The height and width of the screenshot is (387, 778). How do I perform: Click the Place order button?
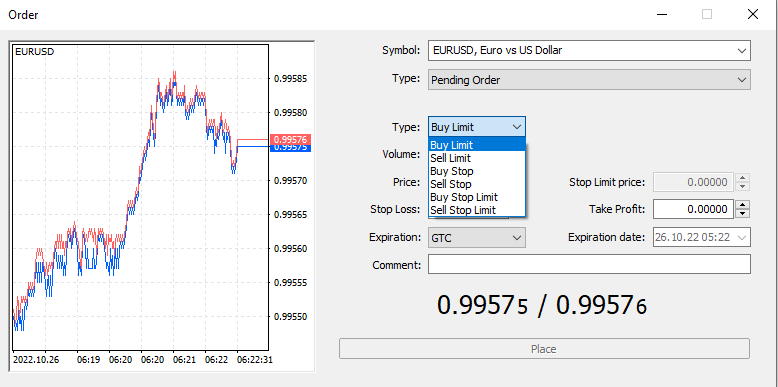(544, 349)
